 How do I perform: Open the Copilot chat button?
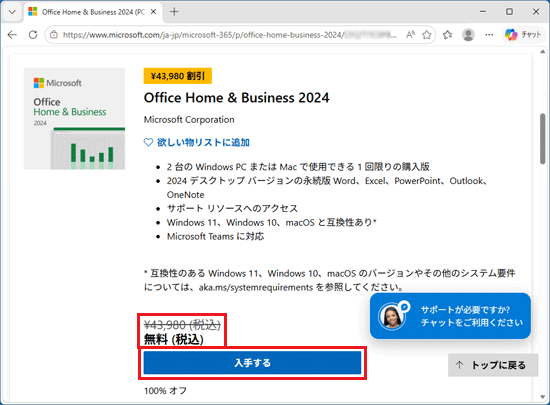coord(523,35)
